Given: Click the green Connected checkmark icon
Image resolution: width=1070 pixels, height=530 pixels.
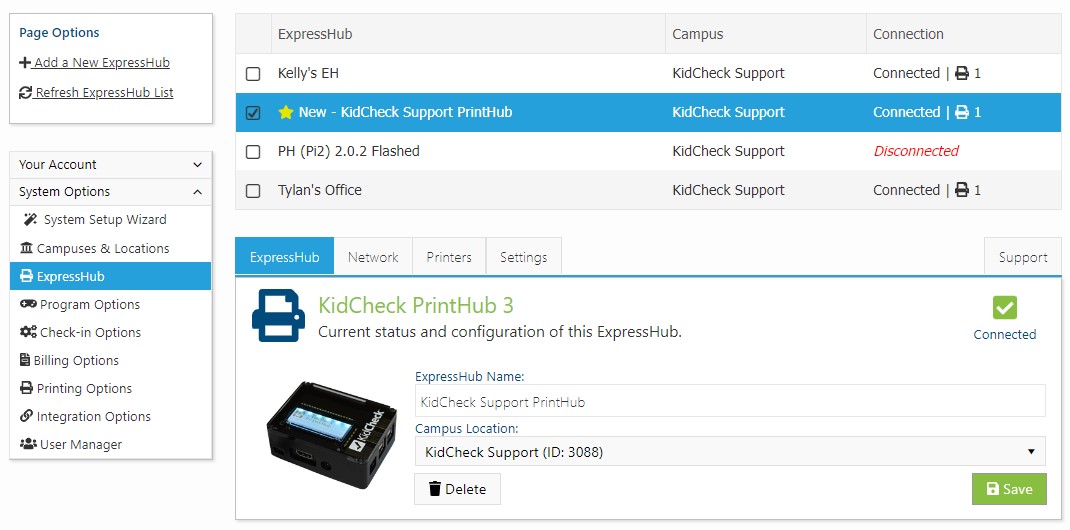Looking at the screenshot, I should (x=1005, y=308).
